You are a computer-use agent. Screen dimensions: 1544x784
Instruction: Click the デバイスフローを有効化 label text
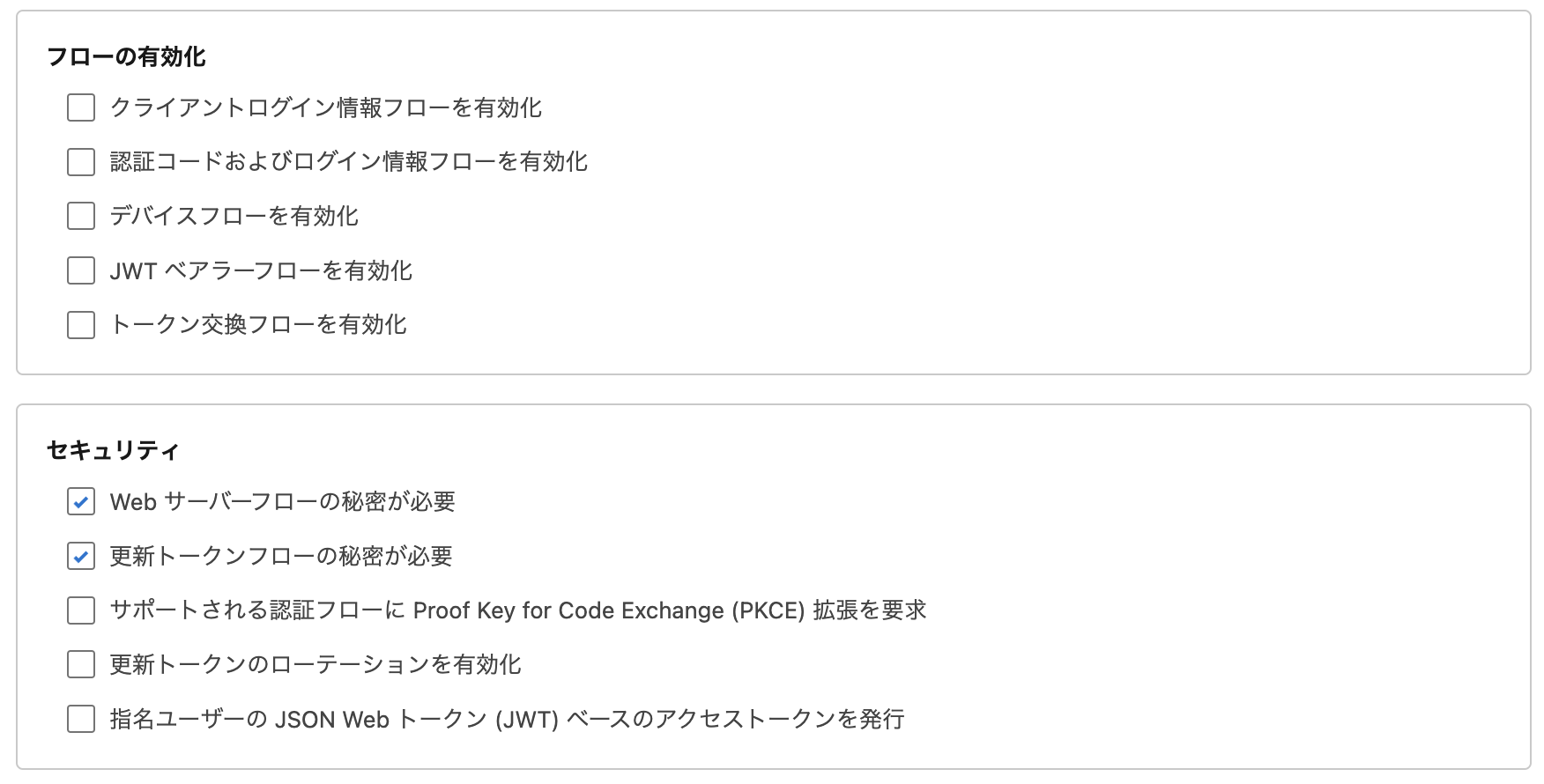[234, 217]
